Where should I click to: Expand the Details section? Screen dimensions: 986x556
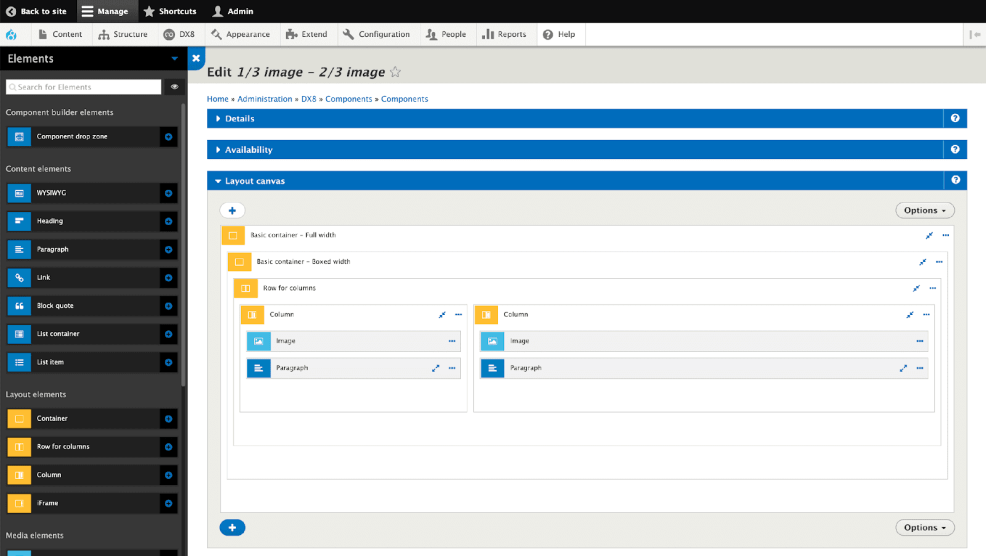point(239,119)
